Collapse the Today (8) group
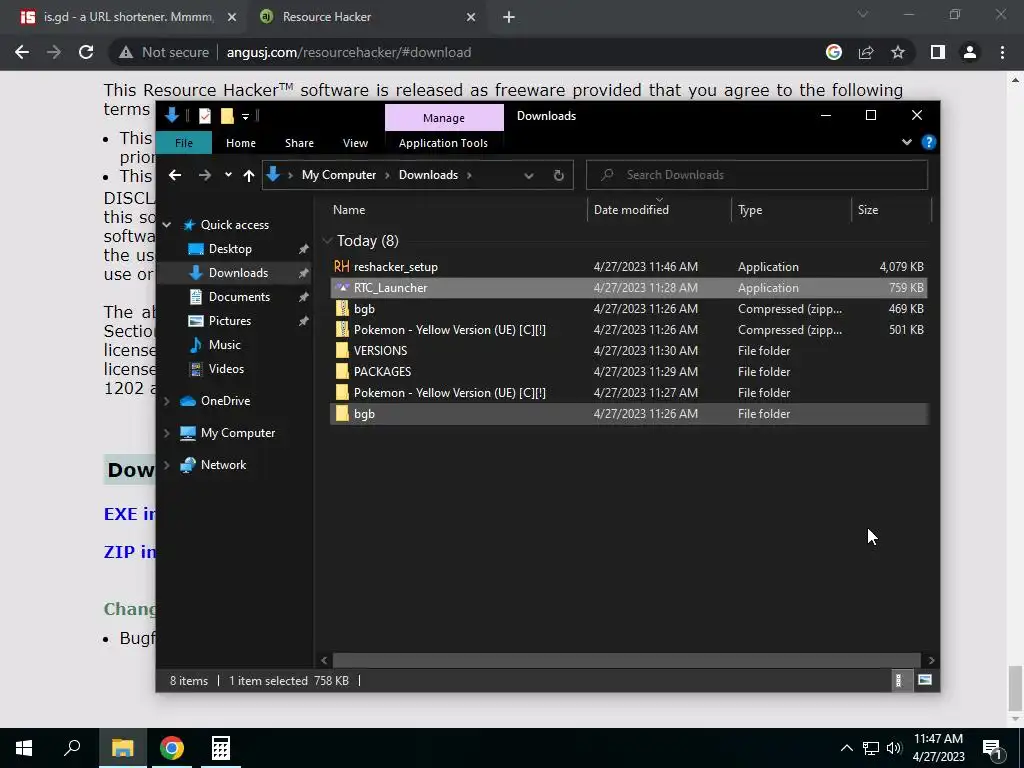1024x768 pixels. (x=327, y=241)
